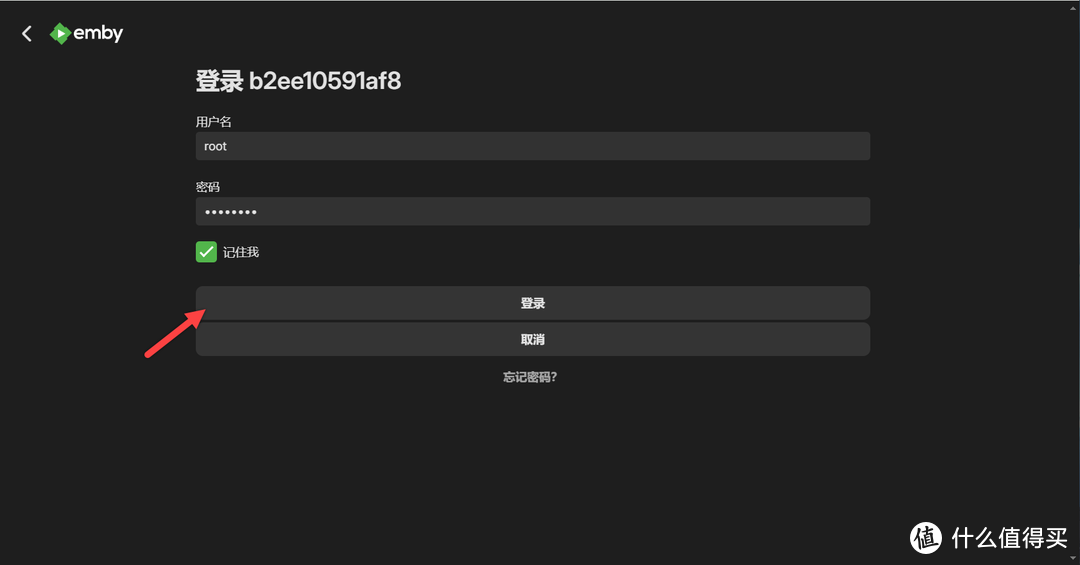
Task: Go back using the left arrow
Action: tap(27, 33)
